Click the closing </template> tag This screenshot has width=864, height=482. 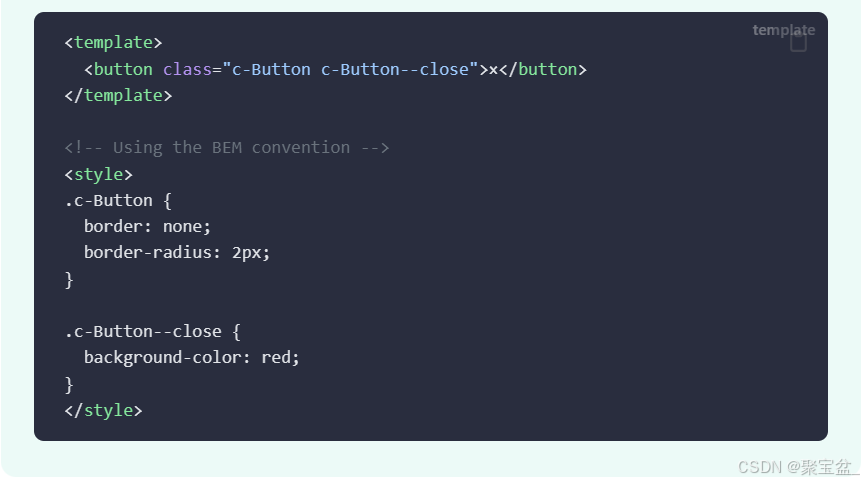[118, 95]
